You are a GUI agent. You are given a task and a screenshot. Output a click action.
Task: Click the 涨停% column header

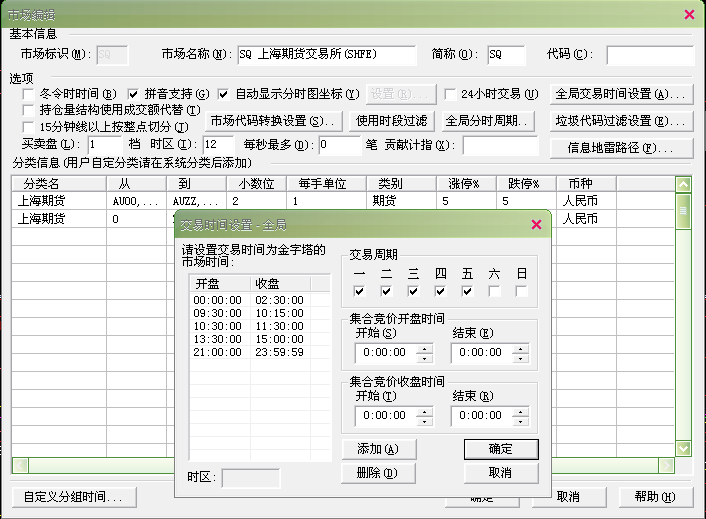coord(466,184)
